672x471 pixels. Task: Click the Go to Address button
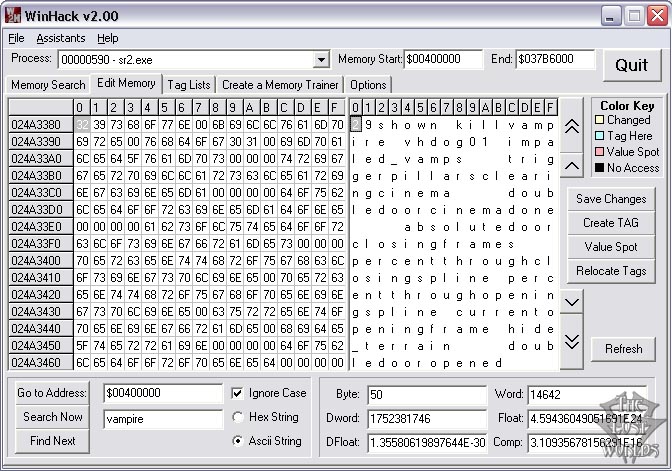point(52,393)
